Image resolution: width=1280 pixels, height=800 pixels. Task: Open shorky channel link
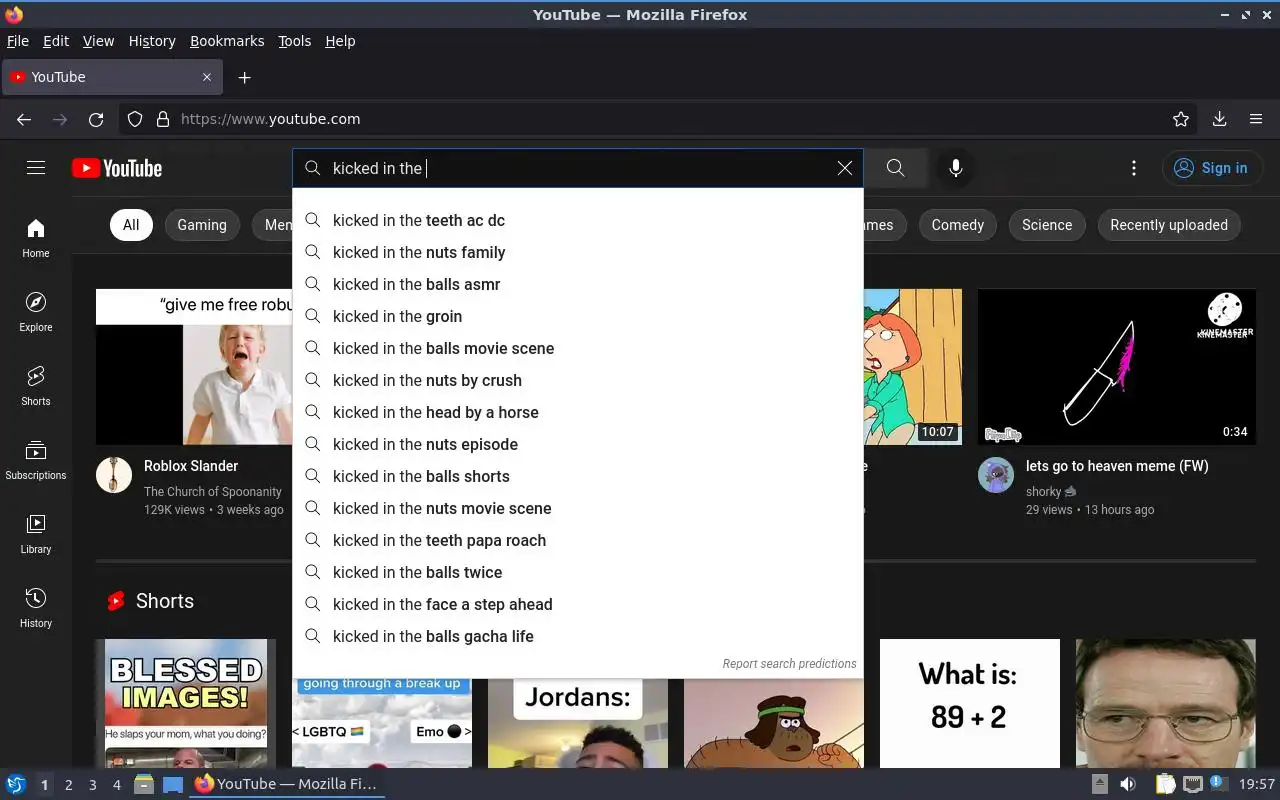click(x=1043, y=491)
